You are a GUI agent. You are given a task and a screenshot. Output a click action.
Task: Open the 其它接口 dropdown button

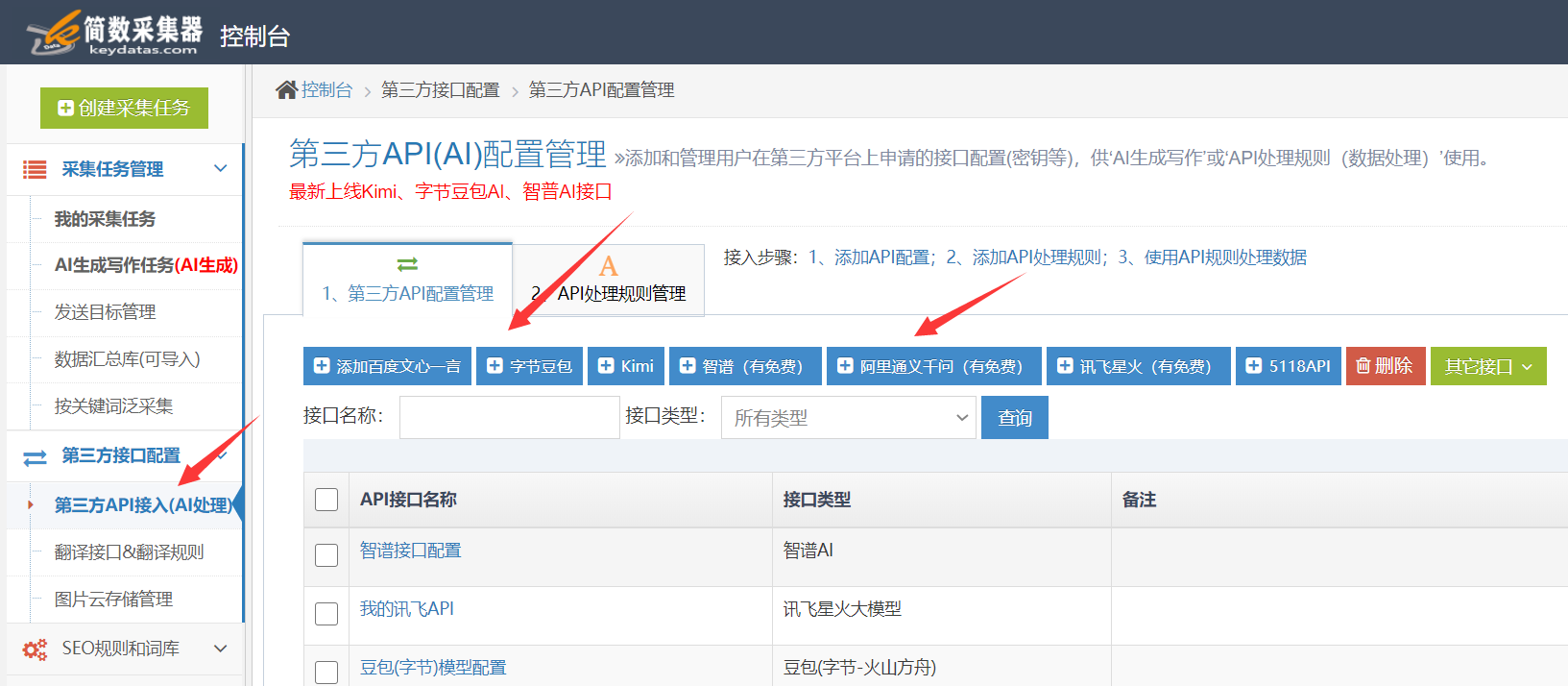(1488, 366)
